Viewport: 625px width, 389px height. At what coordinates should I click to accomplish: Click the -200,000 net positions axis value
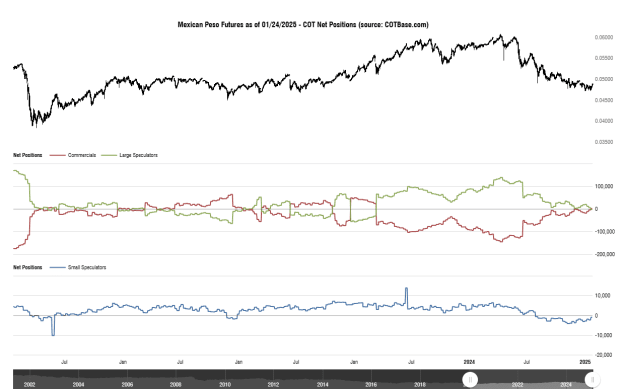(605, 254)
